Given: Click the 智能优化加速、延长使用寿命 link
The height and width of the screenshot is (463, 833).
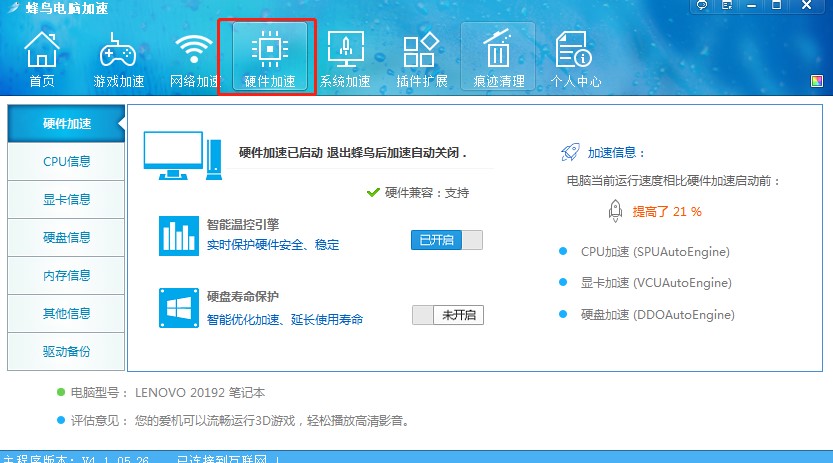Looking at the screenshot, I should [x=285, y=319].
